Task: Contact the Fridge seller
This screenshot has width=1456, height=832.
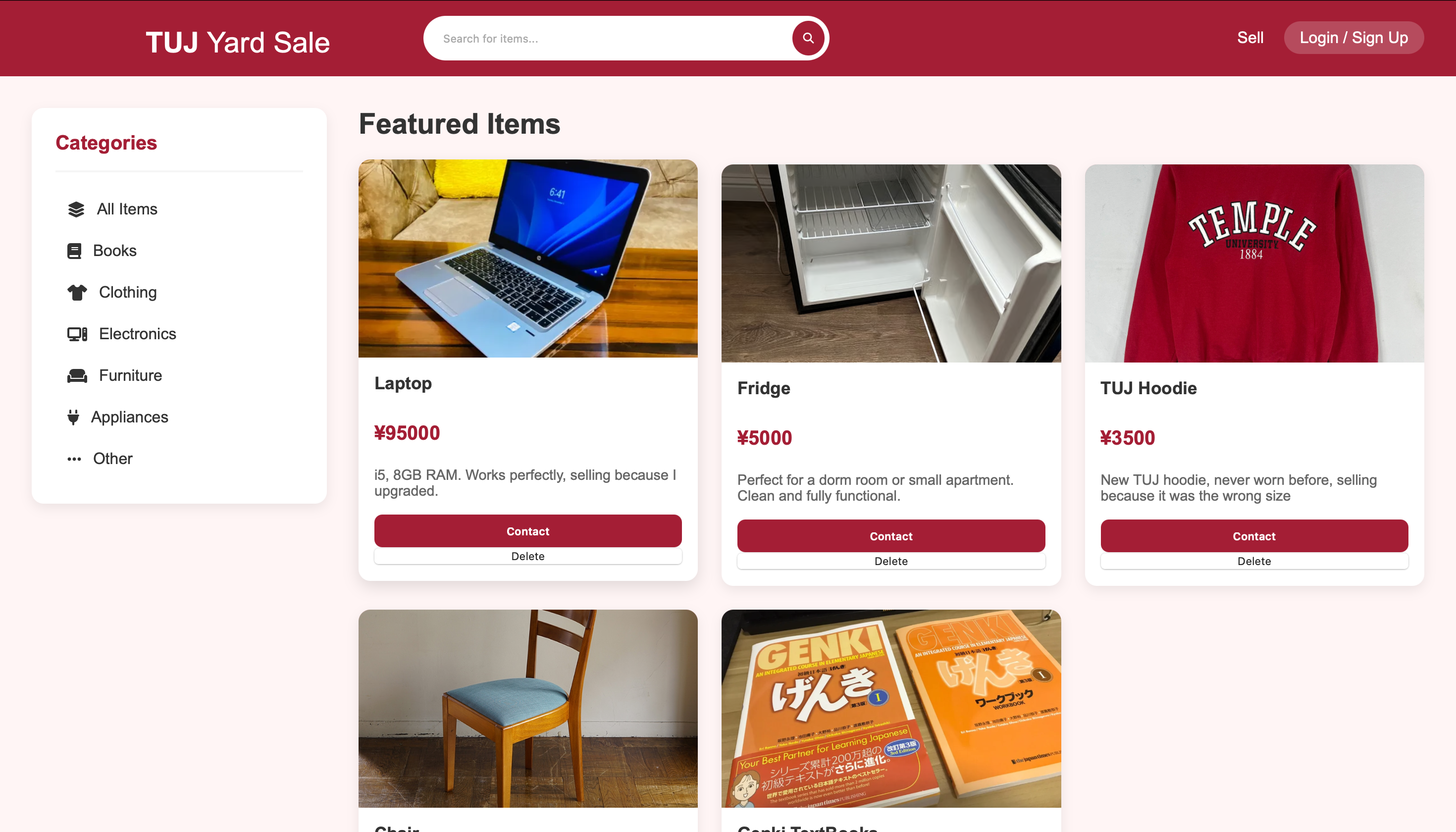Action: tap(891, 536)
